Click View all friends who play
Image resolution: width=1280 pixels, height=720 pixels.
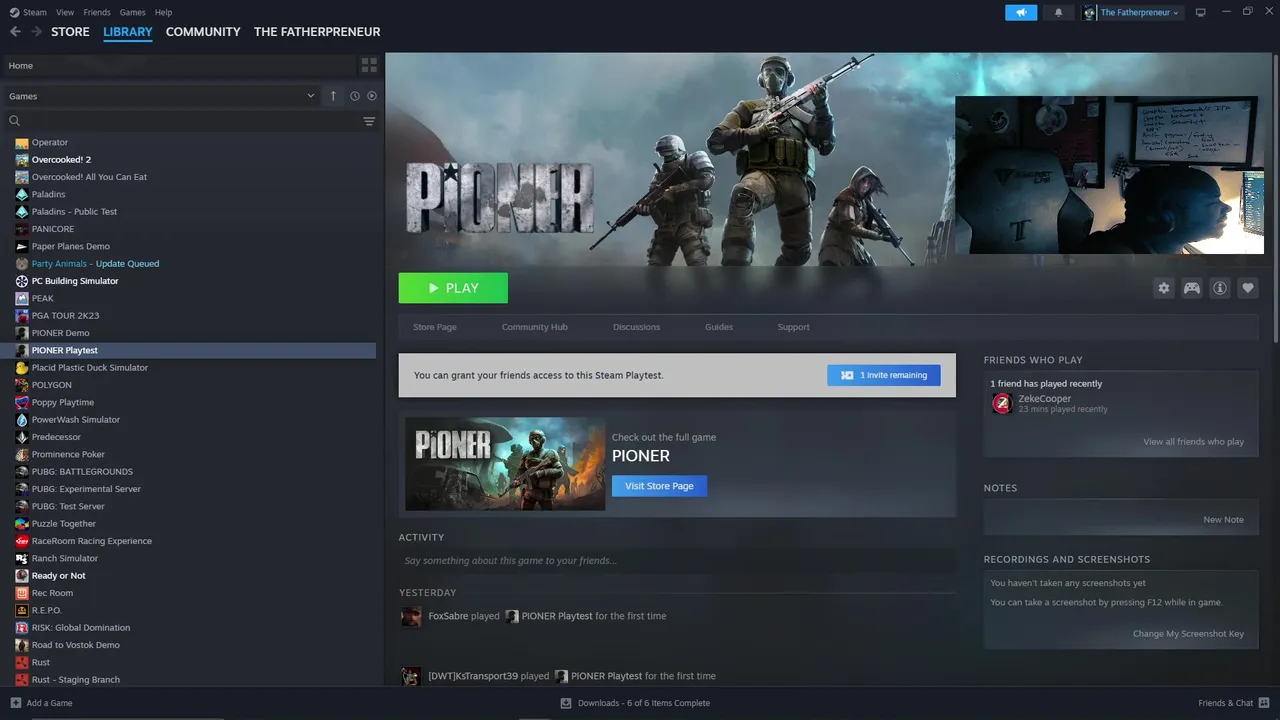click(x=1194, y=442)
